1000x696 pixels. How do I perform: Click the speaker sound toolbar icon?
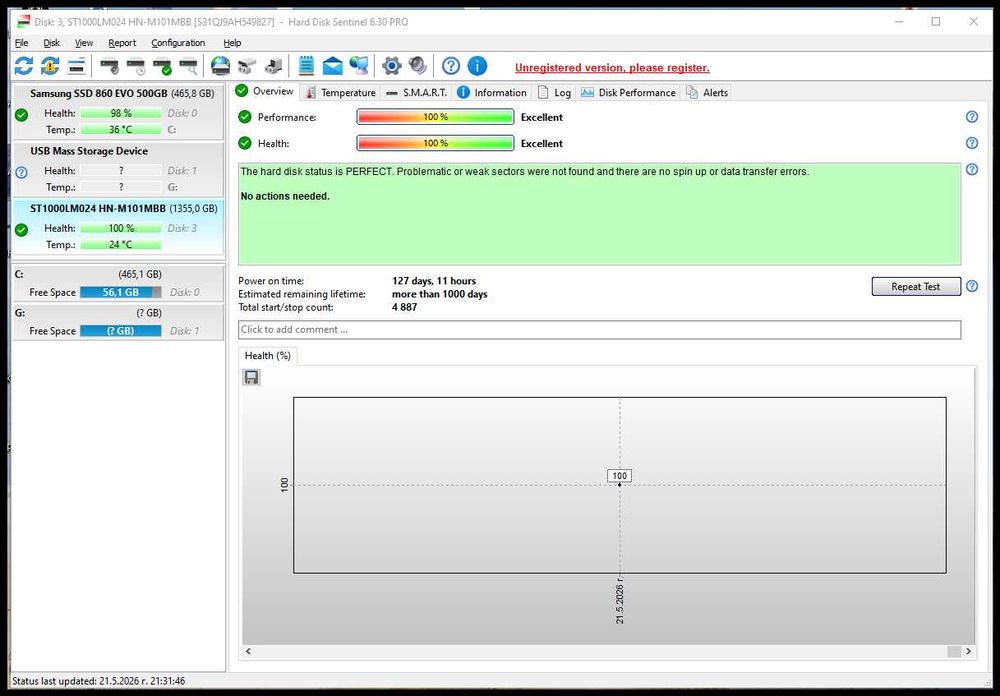click(x=418, y=66)
